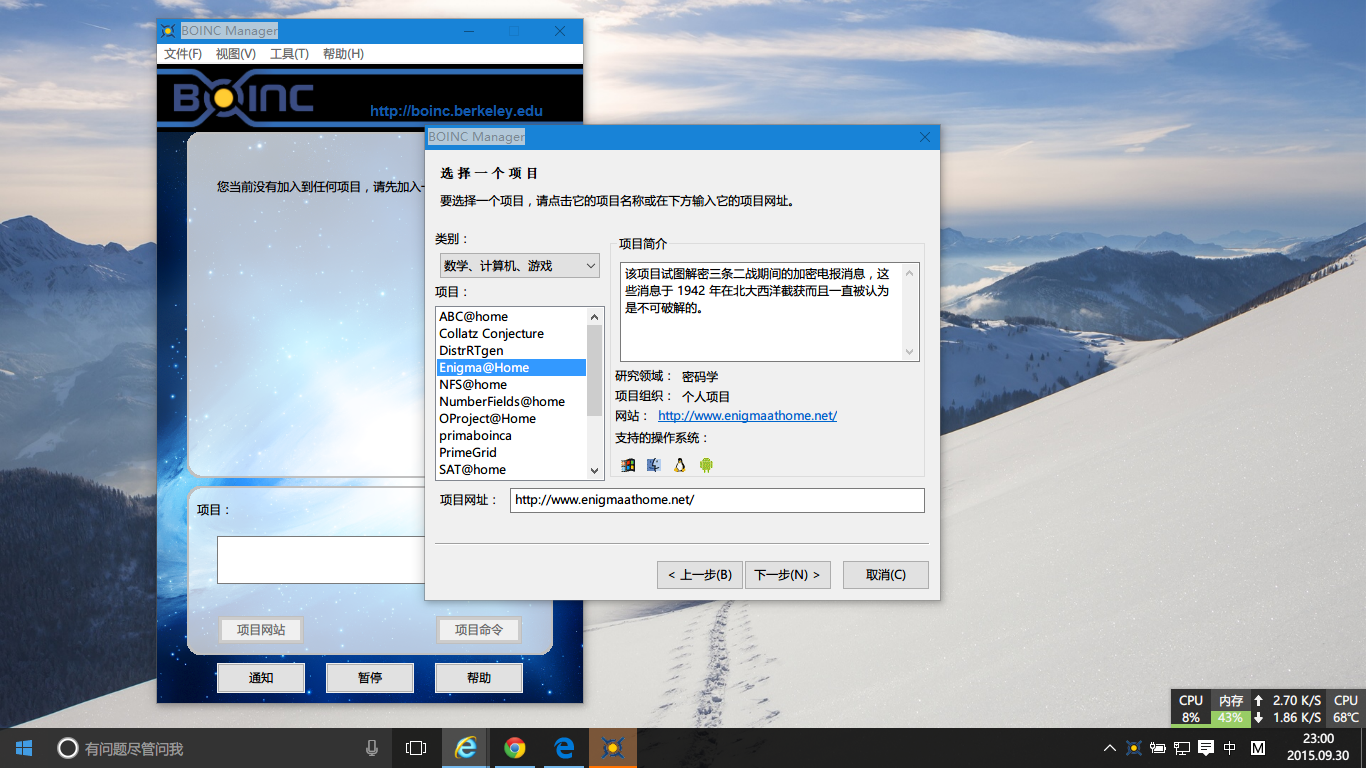Show hidden system tray icons
1366x768 pixels.
(1110, 748)
